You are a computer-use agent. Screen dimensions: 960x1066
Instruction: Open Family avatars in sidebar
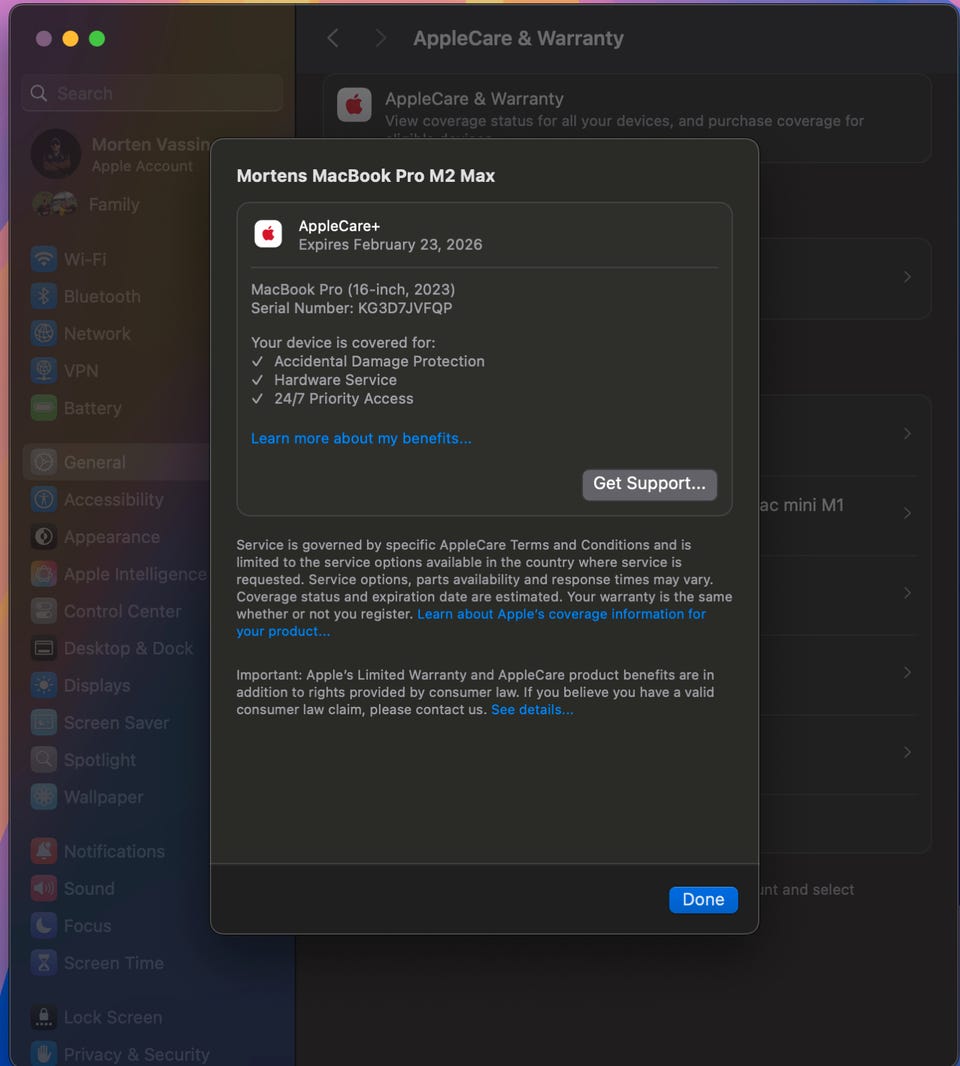55,204
